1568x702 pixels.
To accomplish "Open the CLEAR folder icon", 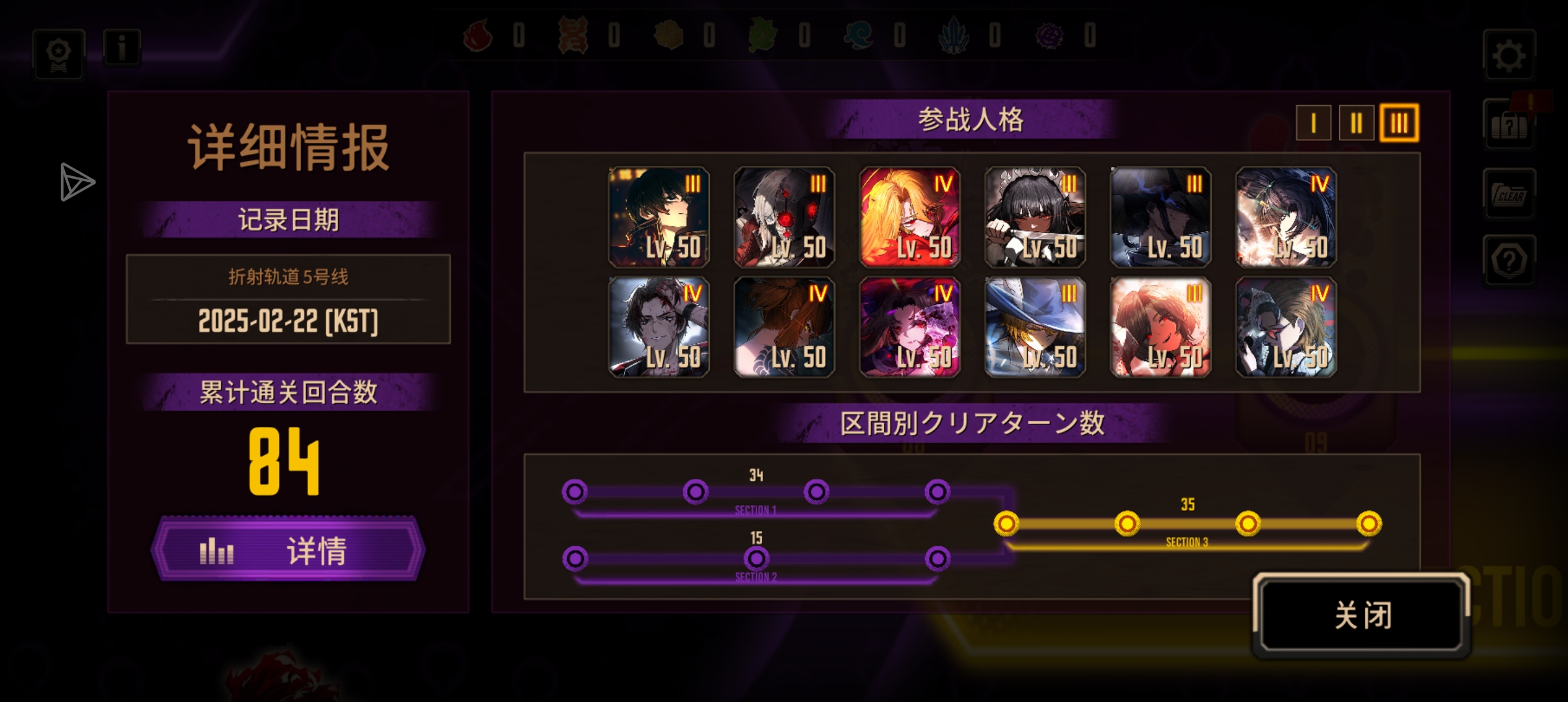I will pyautogui.click(x=1509, y=194).
